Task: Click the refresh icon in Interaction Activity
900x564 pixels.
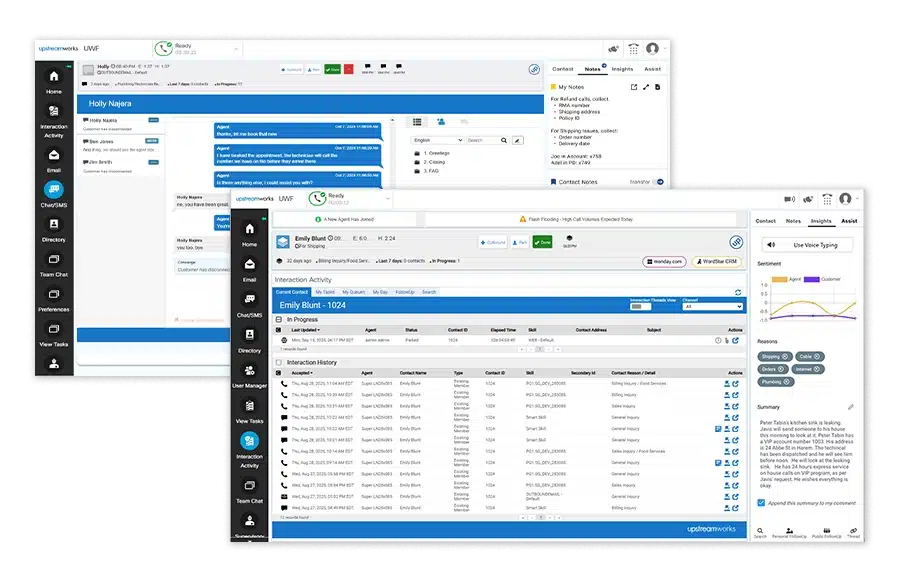Action: (738, 292)
